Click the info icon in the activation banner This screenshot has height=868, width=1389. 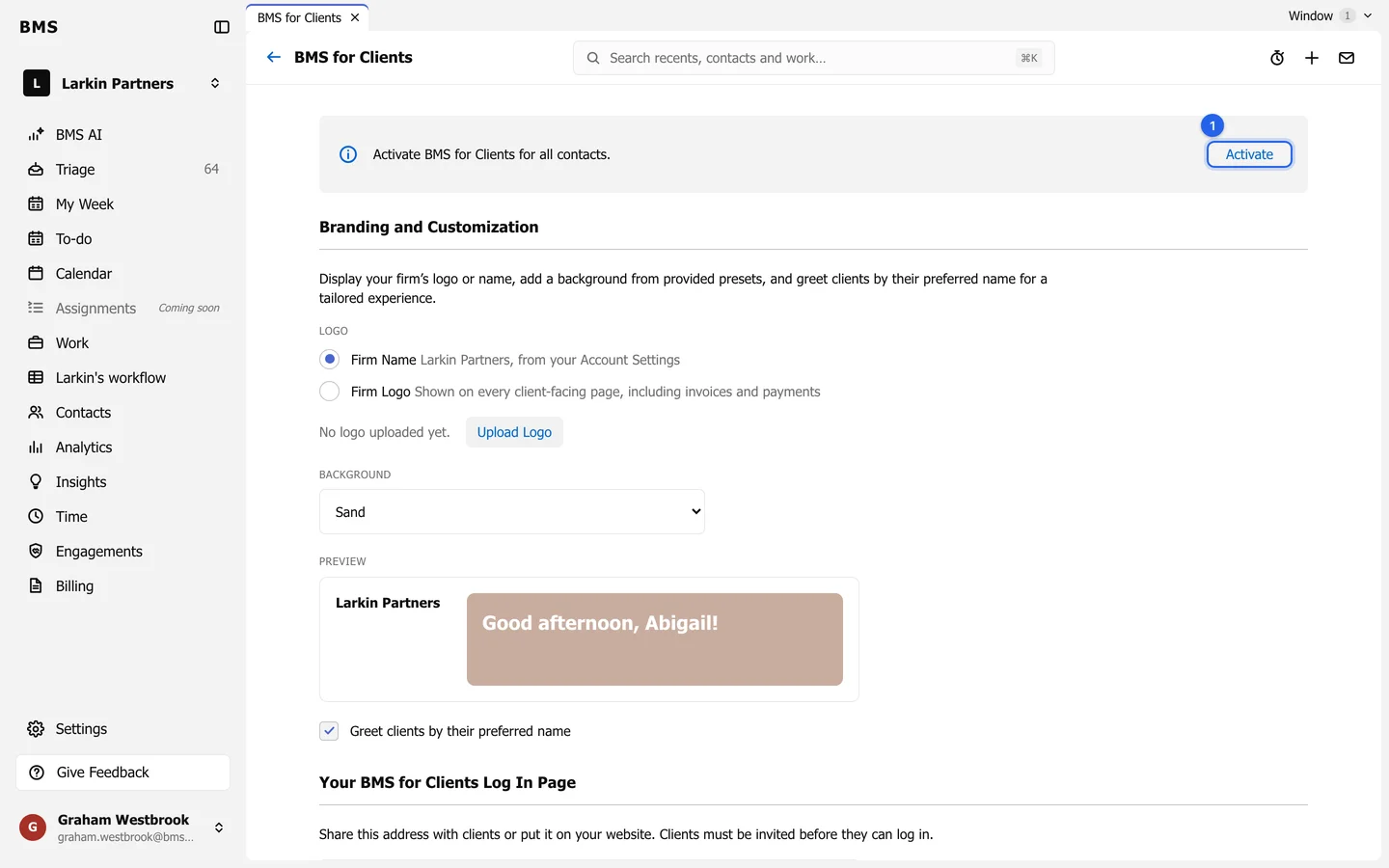coord(348,154)
